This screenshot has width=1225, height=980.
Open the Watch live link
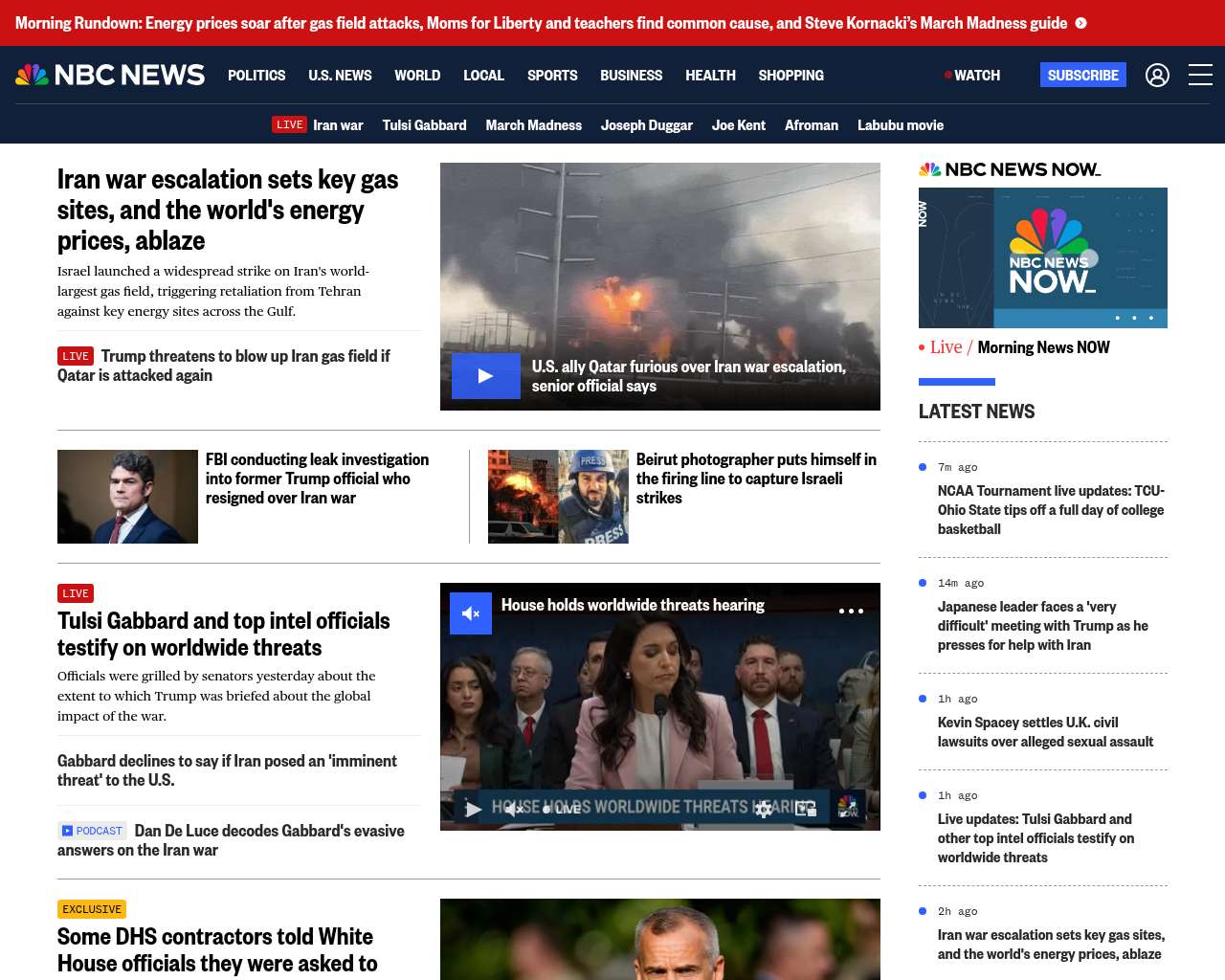point(972,75)
